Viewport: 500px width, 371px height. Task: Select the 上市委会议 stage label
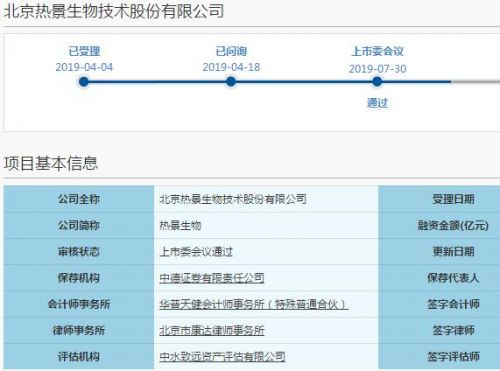[377, 51]
